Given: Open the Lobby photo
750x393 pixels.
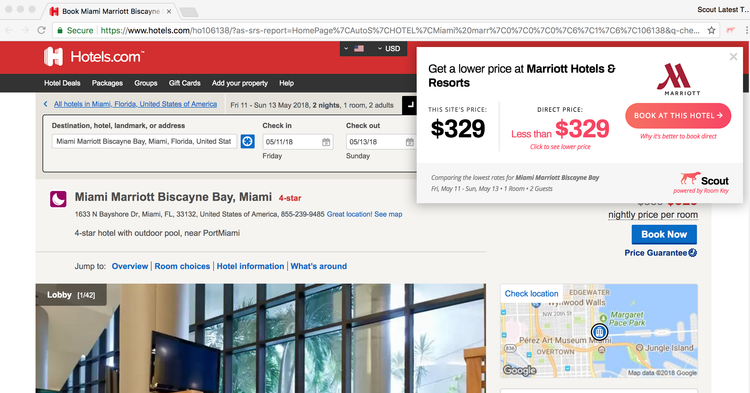Looking at the screenshot, I should click(261, 338).
